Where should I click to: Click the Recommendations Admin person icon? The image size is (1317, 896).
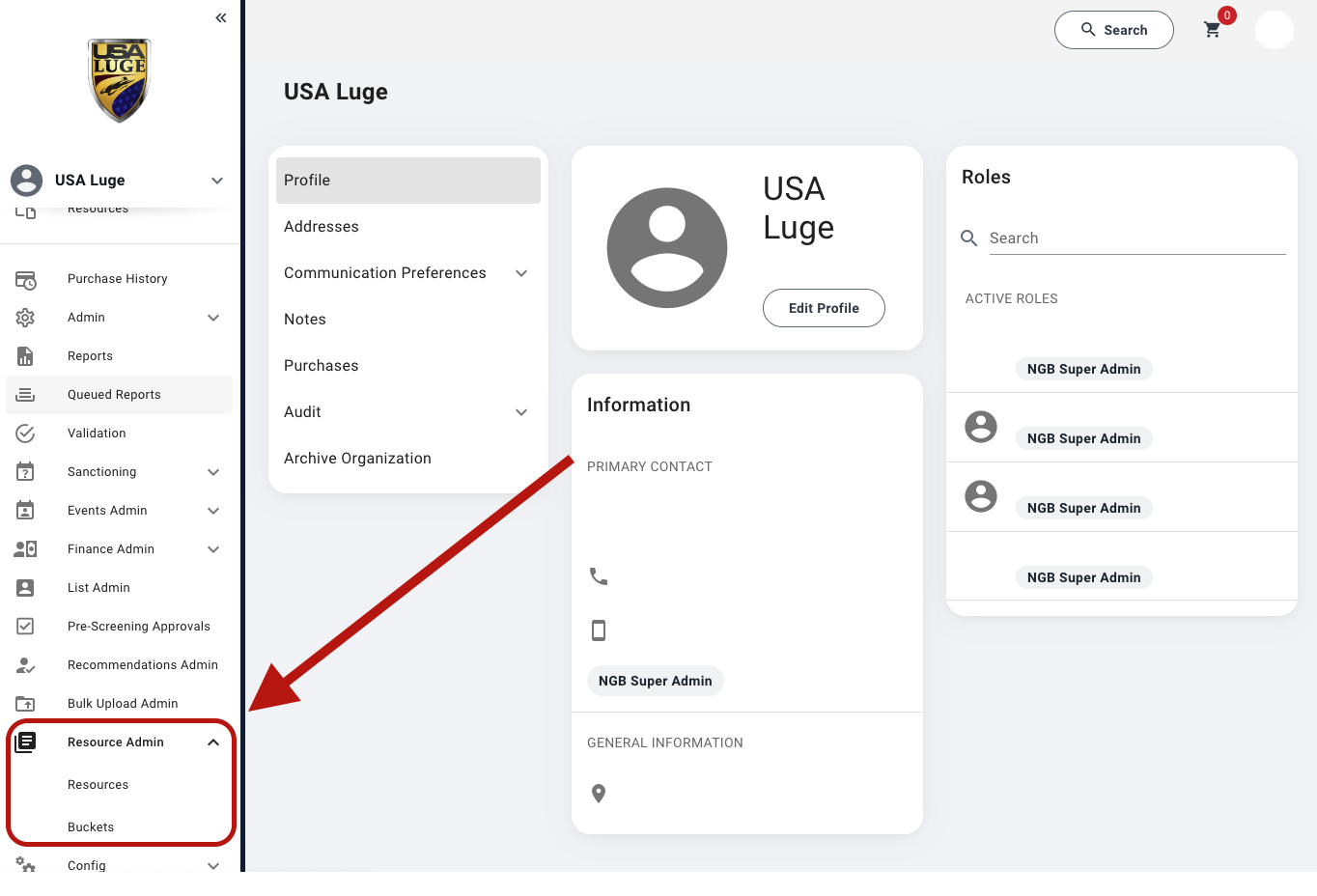[x=26, y=665]
